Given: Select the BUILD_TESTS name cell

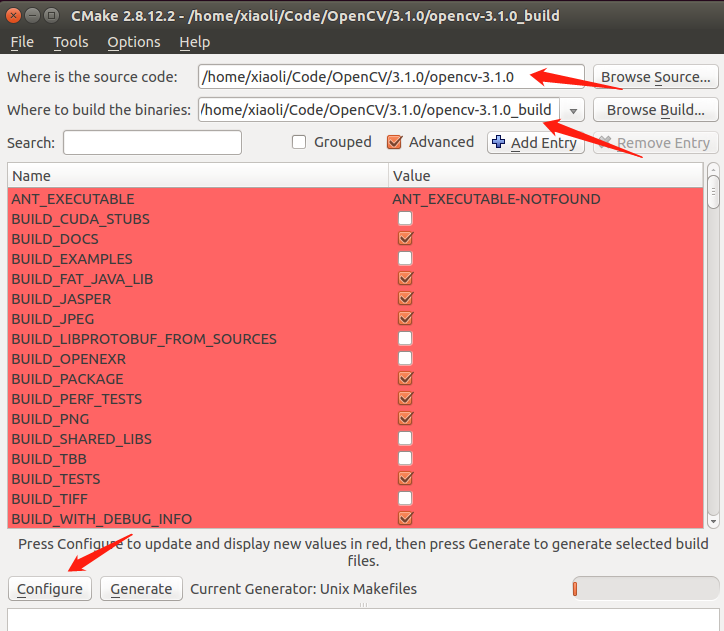Looking at the screenshot, I should pos(56,479).
